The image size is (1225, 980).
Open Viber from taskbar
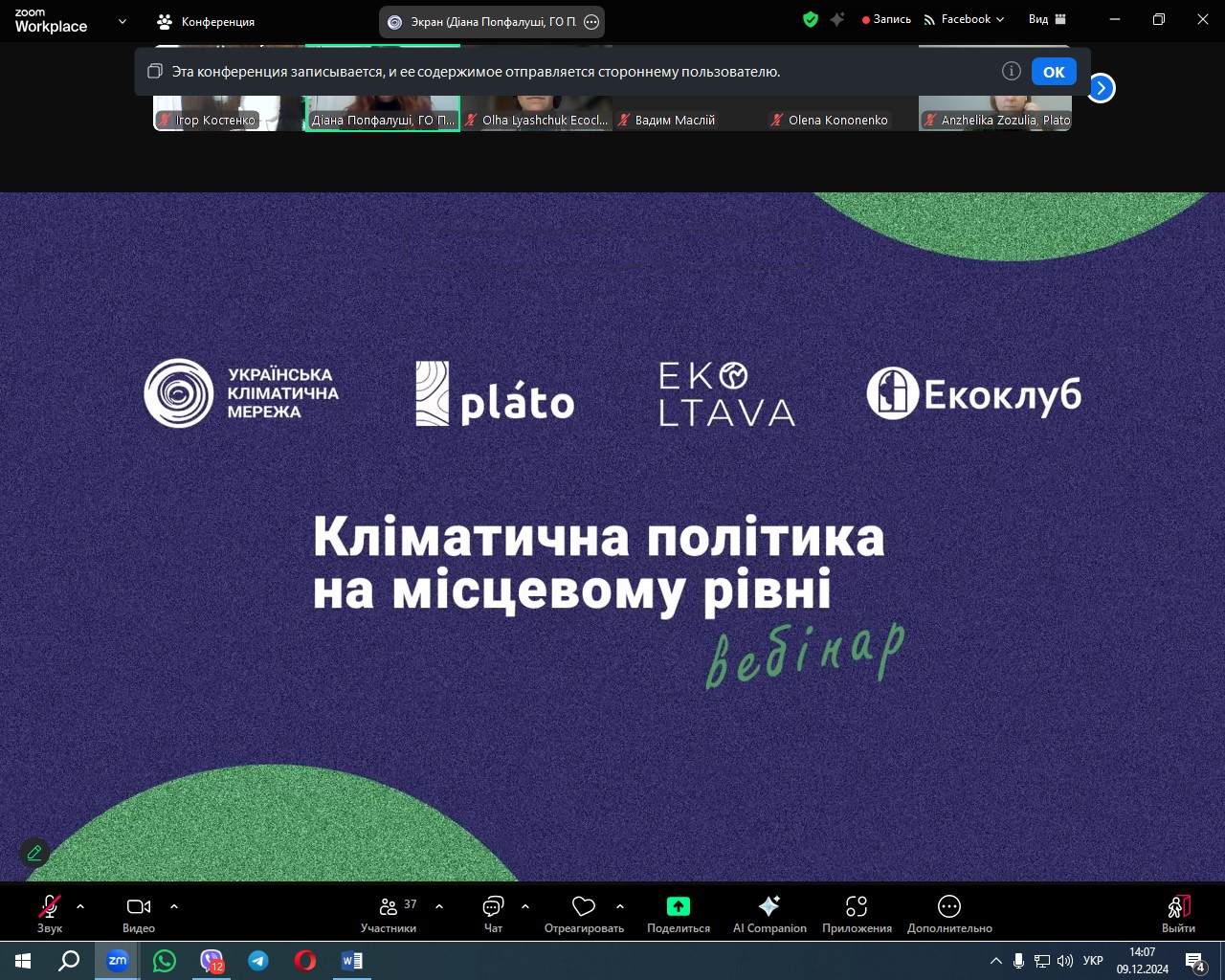212,960
